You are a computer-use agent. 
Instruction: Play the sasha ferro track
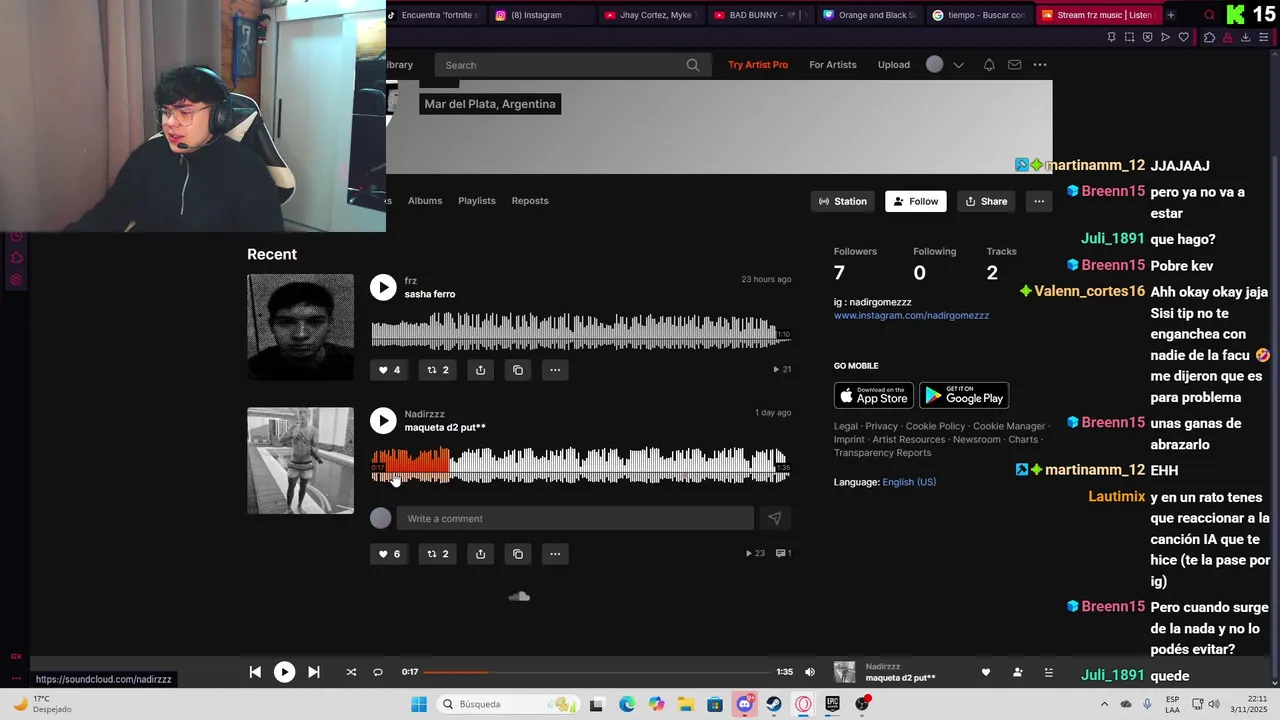click(x=383, y=288)
